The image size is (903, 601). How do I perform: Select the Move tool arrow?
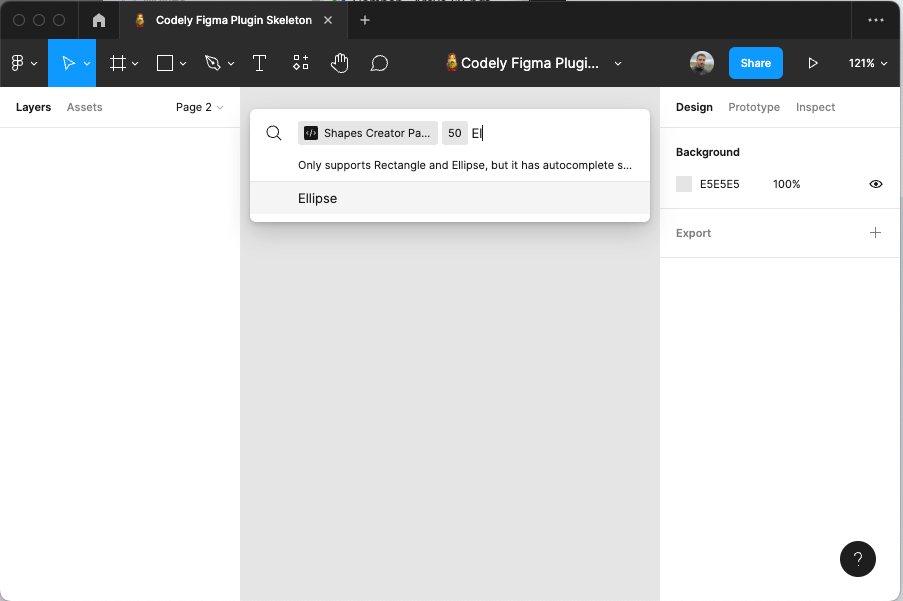tap(68, 63)
